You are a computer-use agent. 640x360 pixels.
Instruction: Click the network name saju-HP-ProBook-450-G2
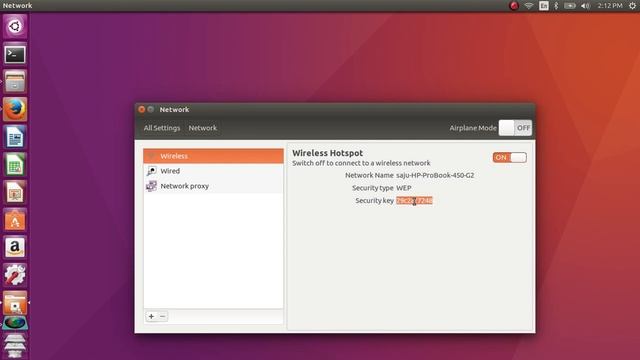click(x=435, y=175)
